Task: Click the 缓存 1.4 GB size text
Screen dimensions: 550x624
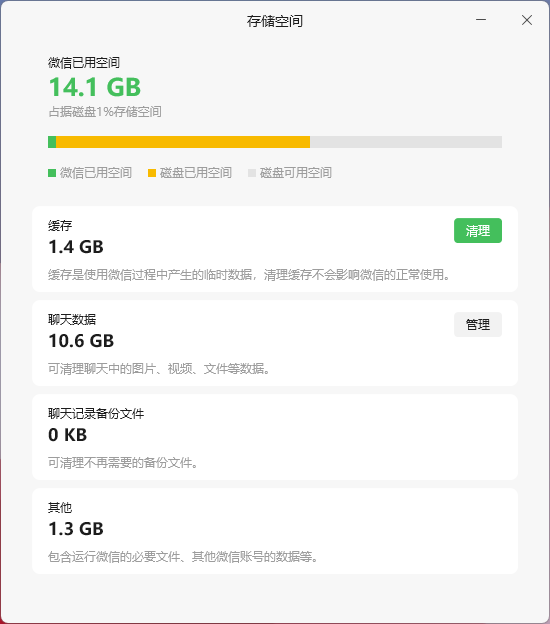Action: coord(76,247)
